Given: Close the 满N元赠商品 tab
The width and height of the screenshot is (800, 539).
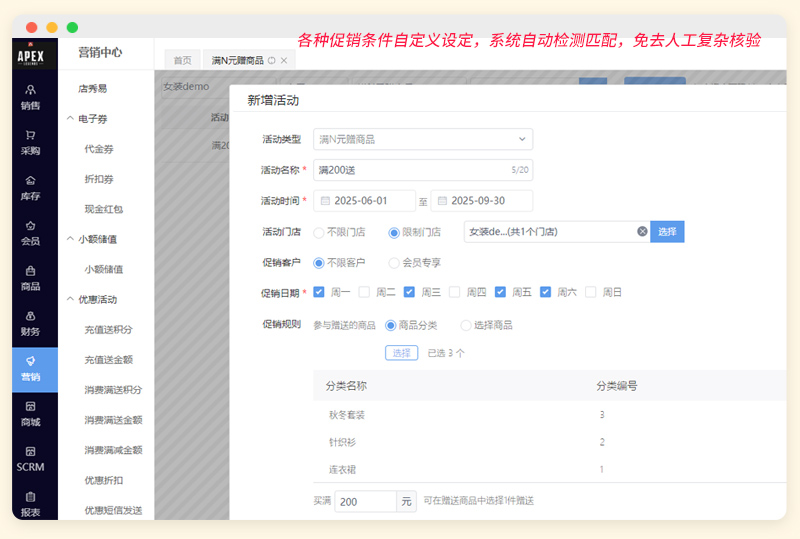Looking at the screenshot, I should (284, 60).
